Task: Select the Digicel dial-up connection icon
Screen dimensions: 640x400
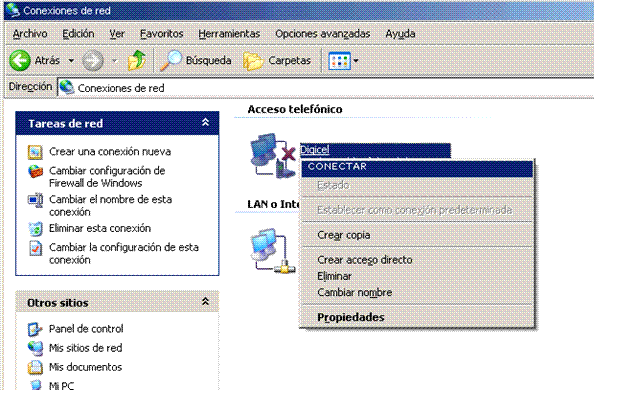Action: [x=273, y=156]
